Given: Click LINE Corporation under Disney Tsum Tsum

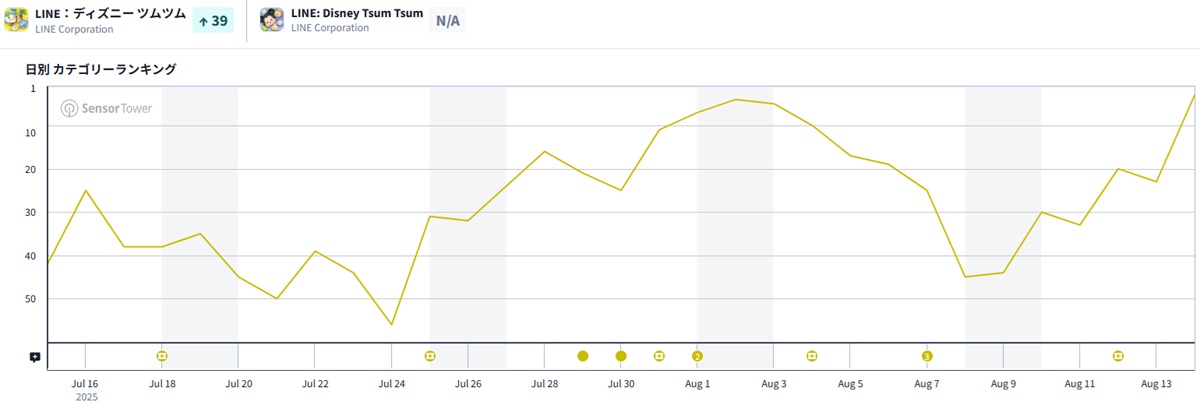Looking at the screenshot, I should 330,28.
